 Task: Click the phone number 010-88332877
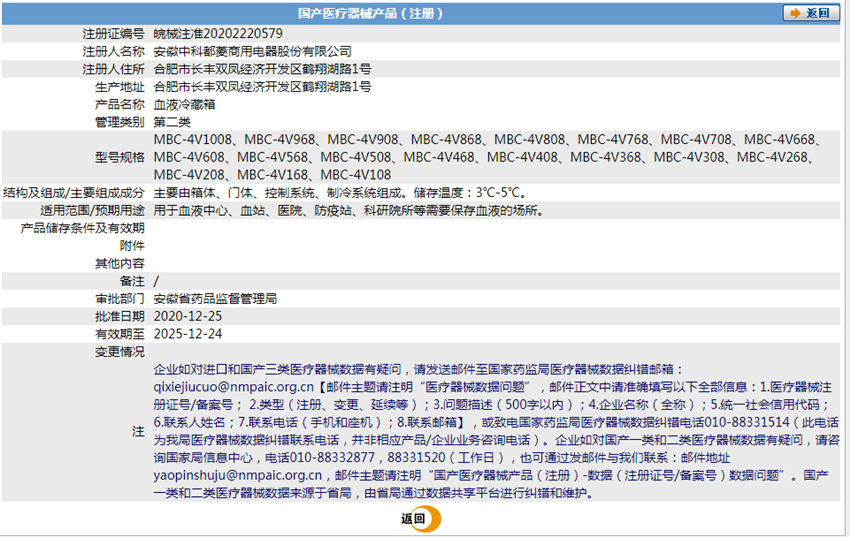point(332,457)
